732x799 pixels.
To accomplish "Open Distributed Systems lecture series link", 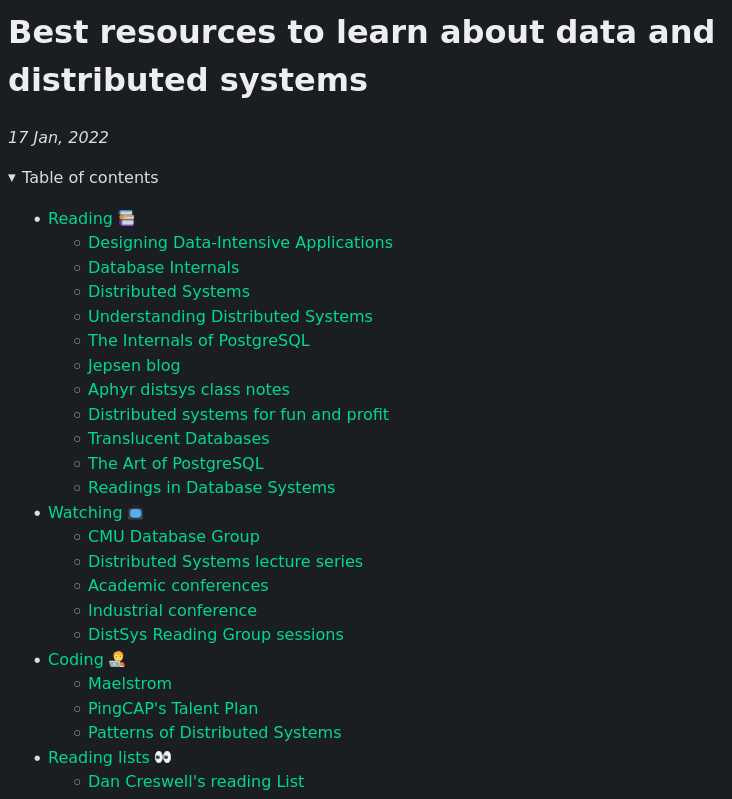I will pos(225,562).
